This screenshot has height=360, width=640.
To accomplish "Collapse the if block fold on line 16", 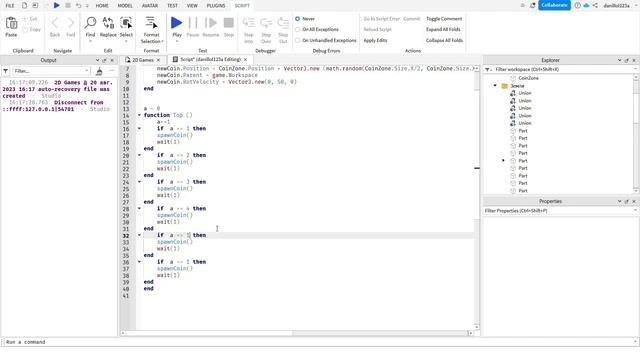I will pos(139,129).
